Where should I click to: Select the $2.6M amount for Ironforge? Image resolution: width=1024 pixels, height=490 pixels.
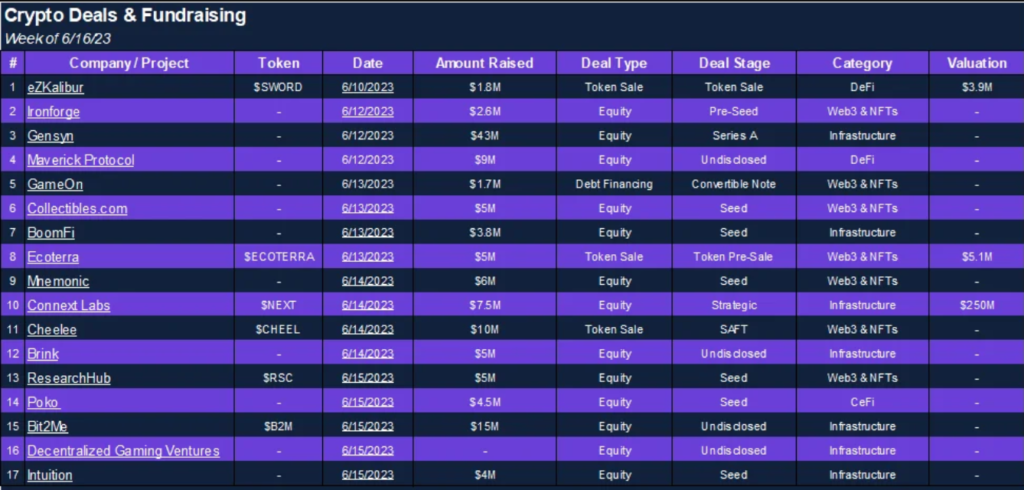[x=485, y=112]
